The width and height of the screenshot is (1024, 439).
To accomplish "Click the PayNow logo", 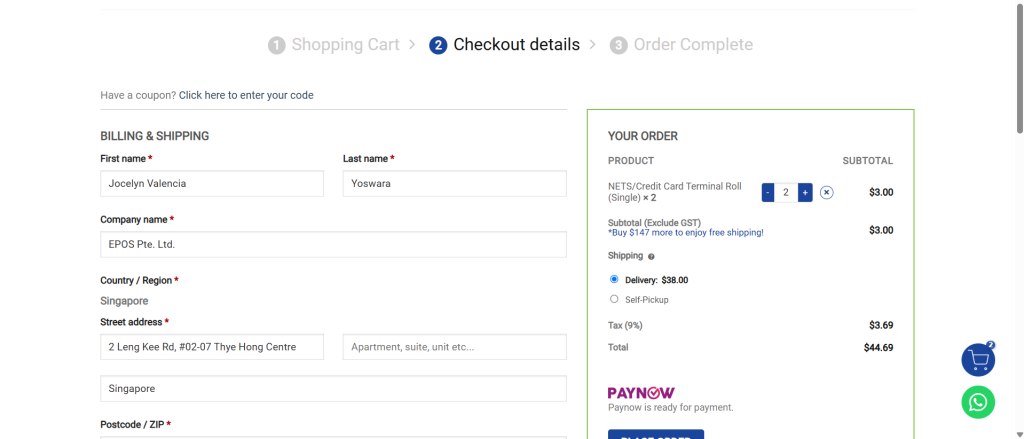I will (x=641, y=393).
